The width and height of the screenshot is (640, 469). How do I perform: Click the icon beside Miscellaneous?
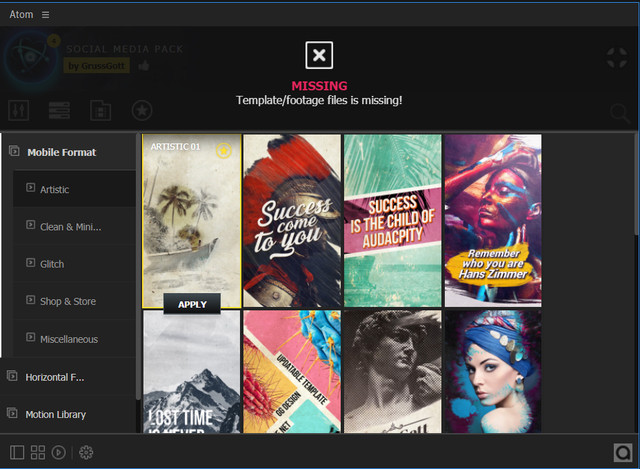[x=31, y=337]
